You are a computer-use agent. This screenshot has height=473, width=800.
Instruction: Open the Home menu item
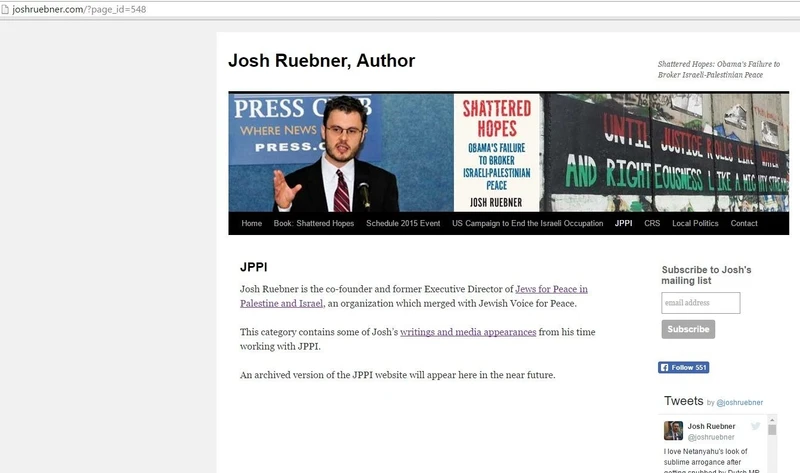(x=251, y=223)
